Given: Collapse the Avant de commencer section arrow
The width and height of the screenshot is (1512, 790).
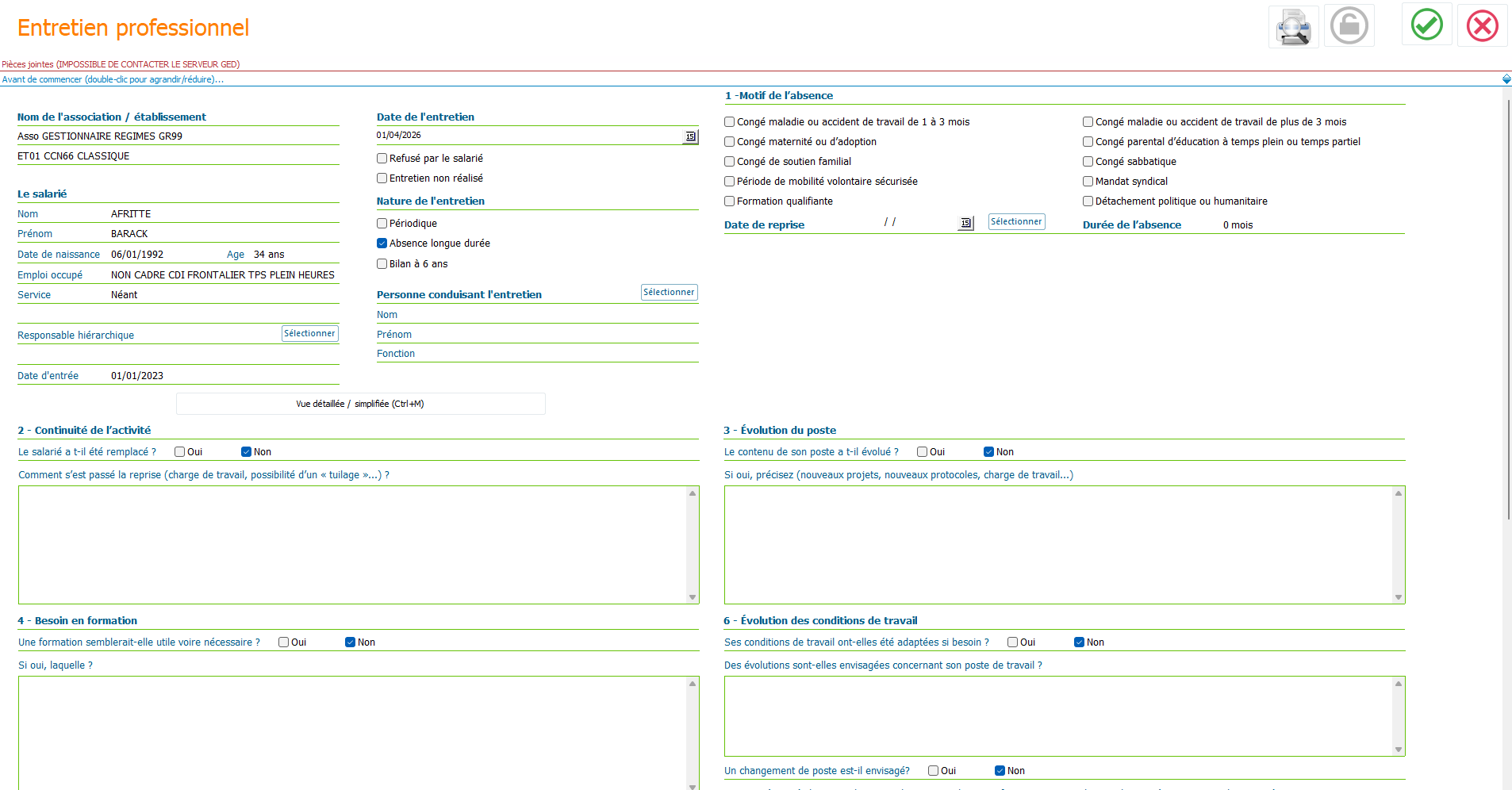Looking at the screenshot, I should (x=1506, y=79).
